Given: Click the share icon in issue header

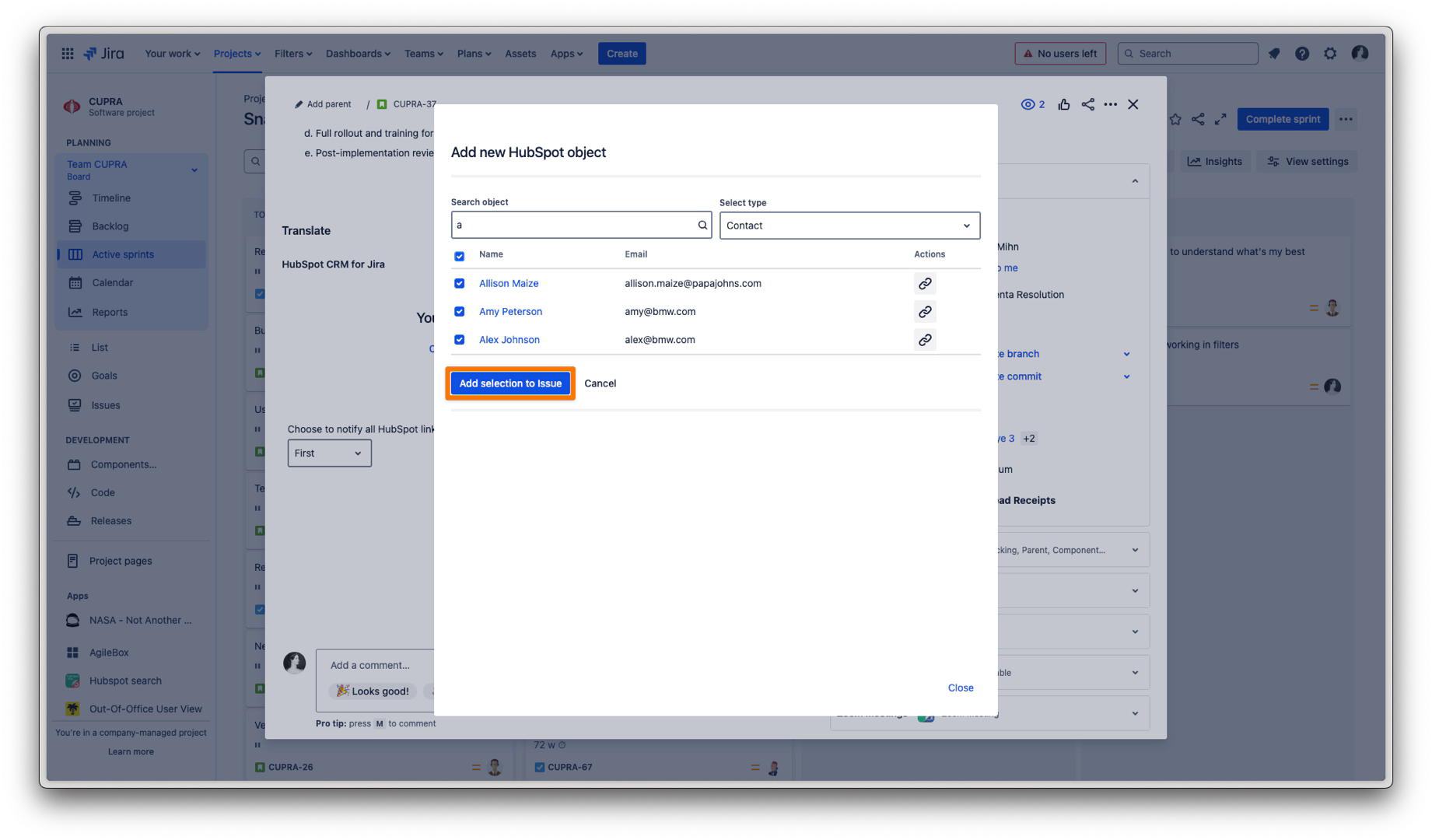Looking at the screenshot, I should click(x=1087, y=104).
